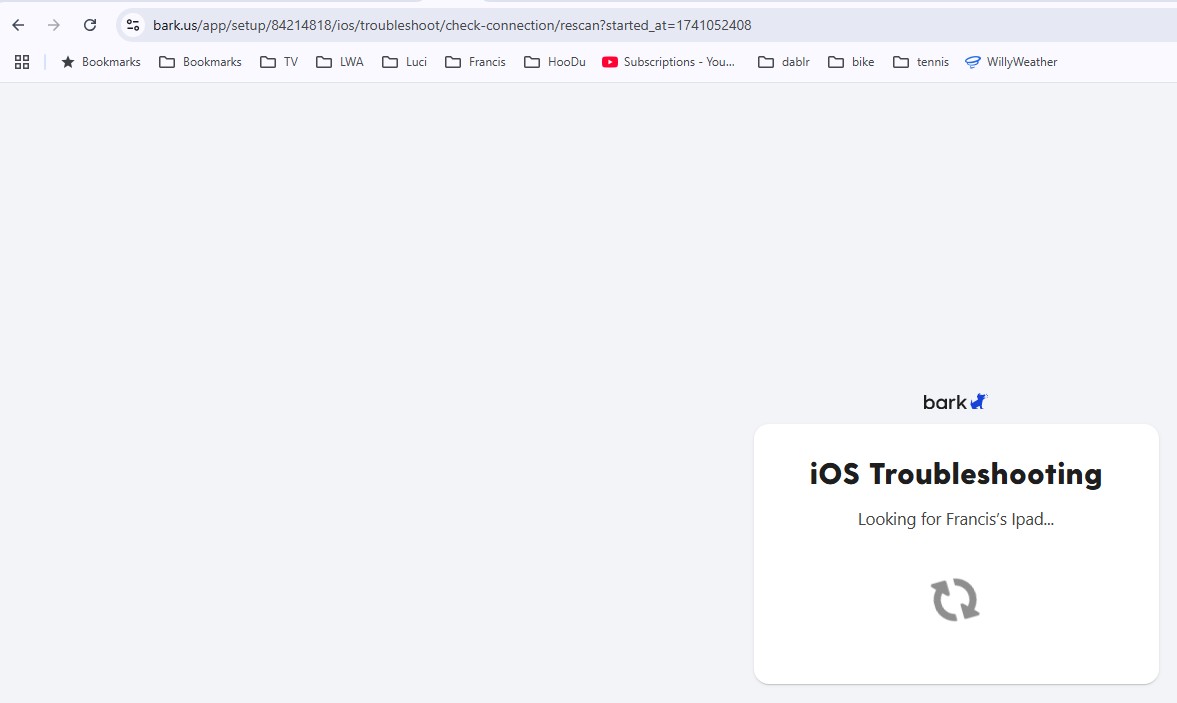This screenshot has width=1177, height=703.
Task: Open the site information icon in address bar
Action: pos(133,25)
